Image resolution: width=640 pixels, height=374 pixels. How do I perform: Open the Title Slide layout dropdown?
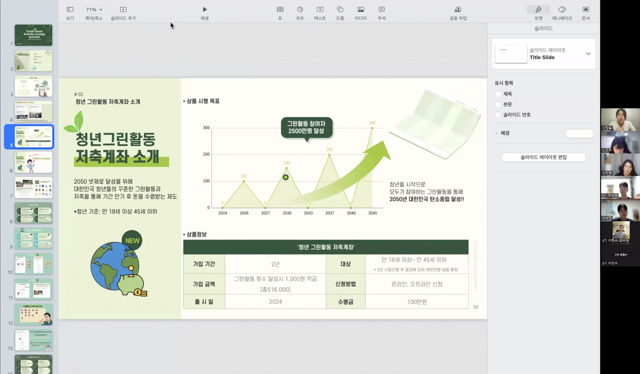588,53
